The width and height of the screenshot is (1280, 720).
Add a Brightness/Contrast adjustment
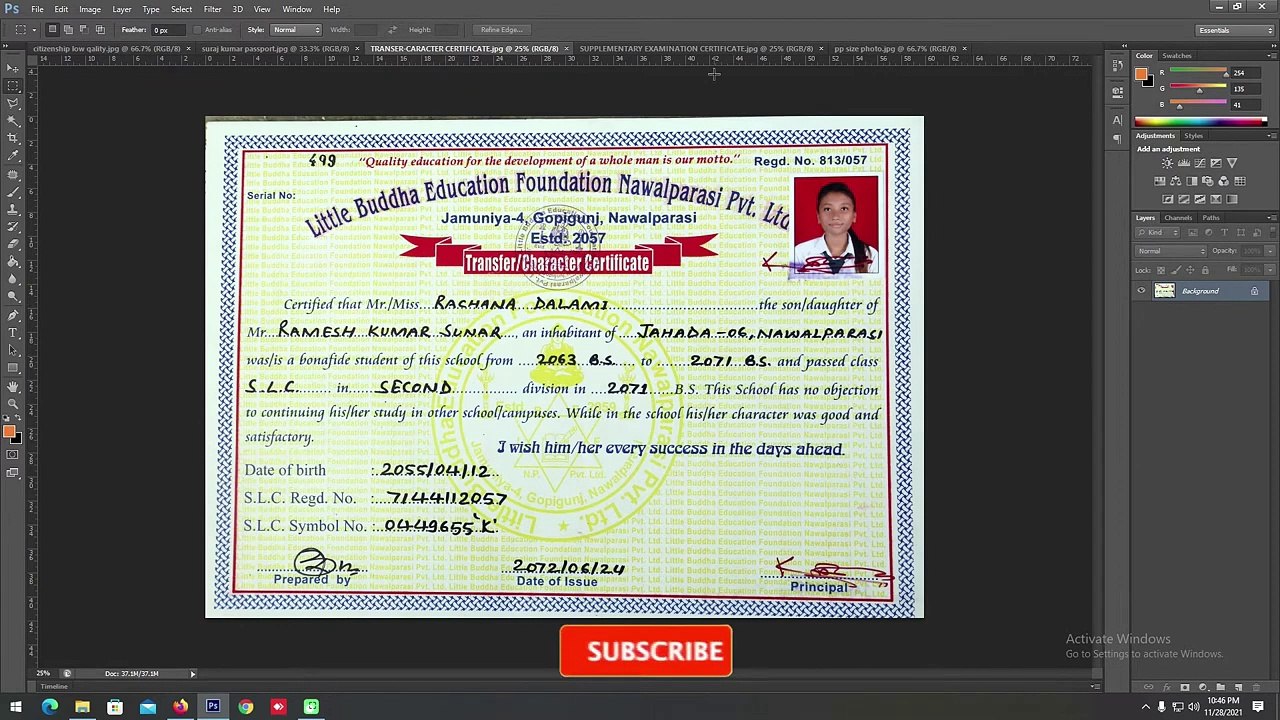(1167, 163)
